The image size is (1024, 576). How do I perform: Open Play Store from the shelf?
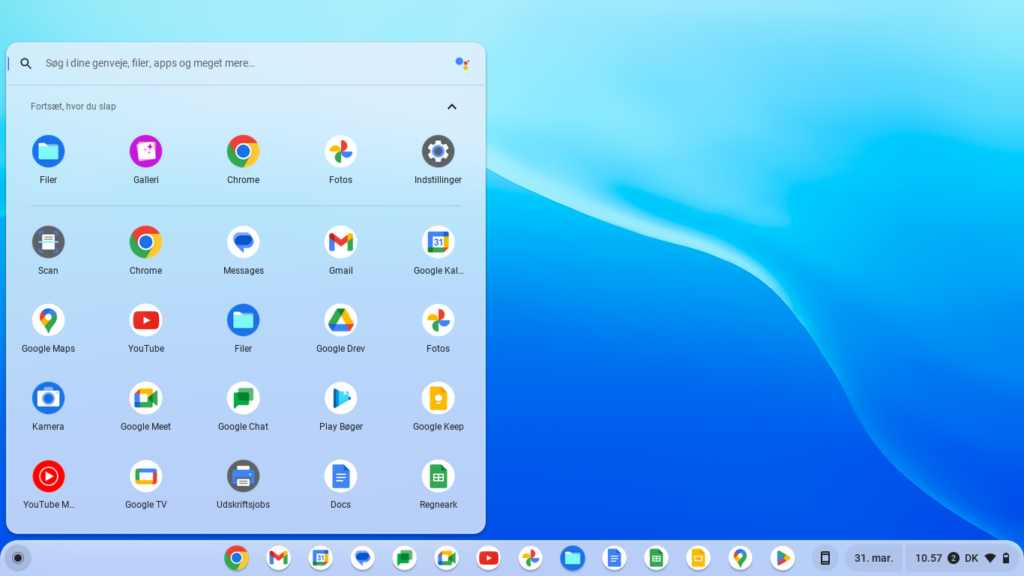[x=782, y=558]
